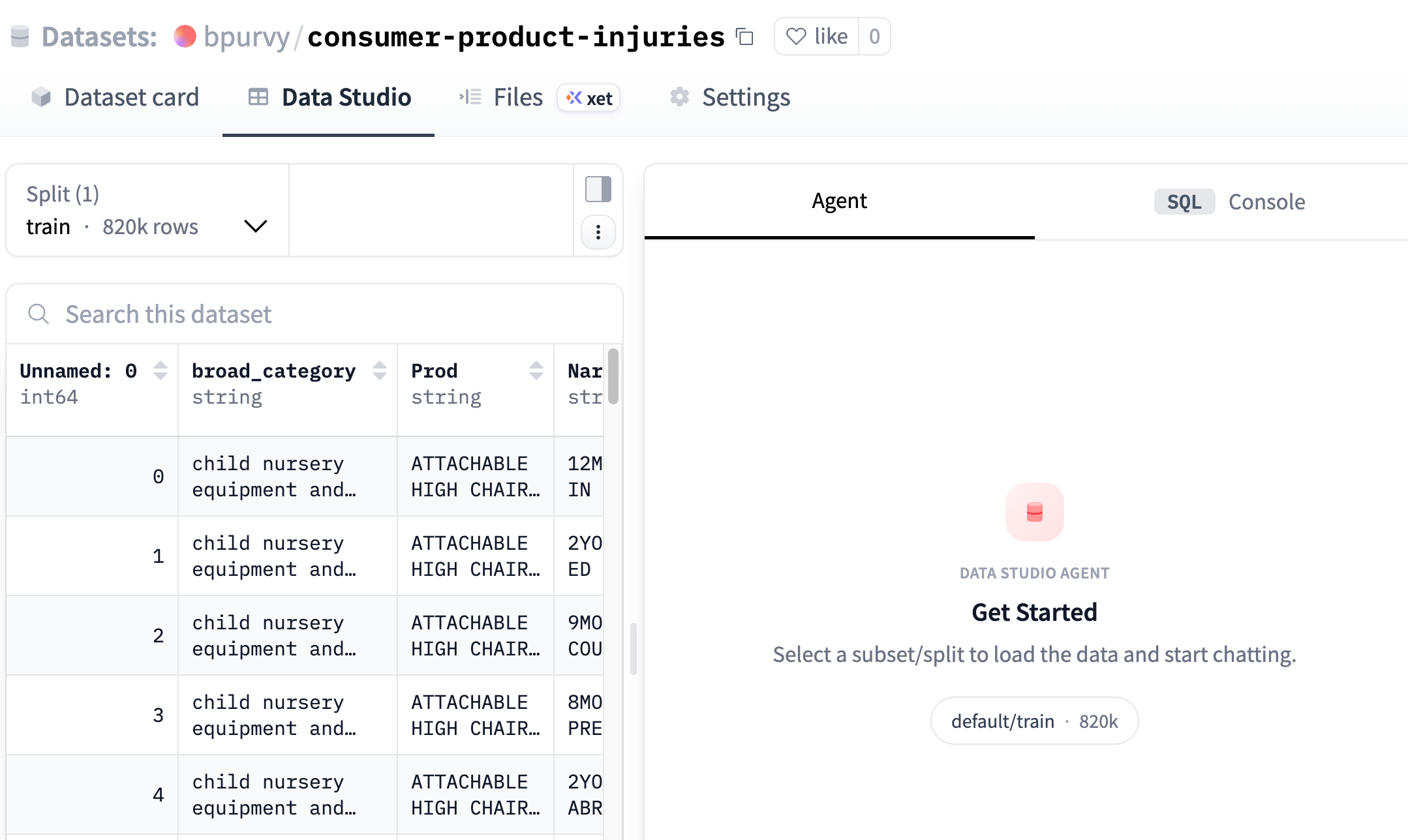Expand the Split train dropdown
1408x840 pixels.
147,210
